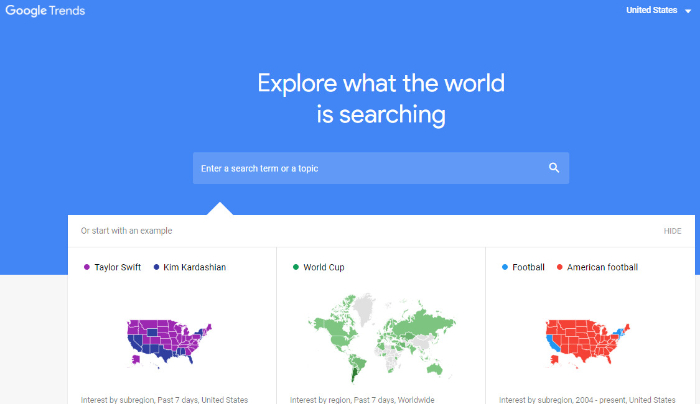
Task: Click the dark blue Kim Kardashian dot
Action: 156,267
